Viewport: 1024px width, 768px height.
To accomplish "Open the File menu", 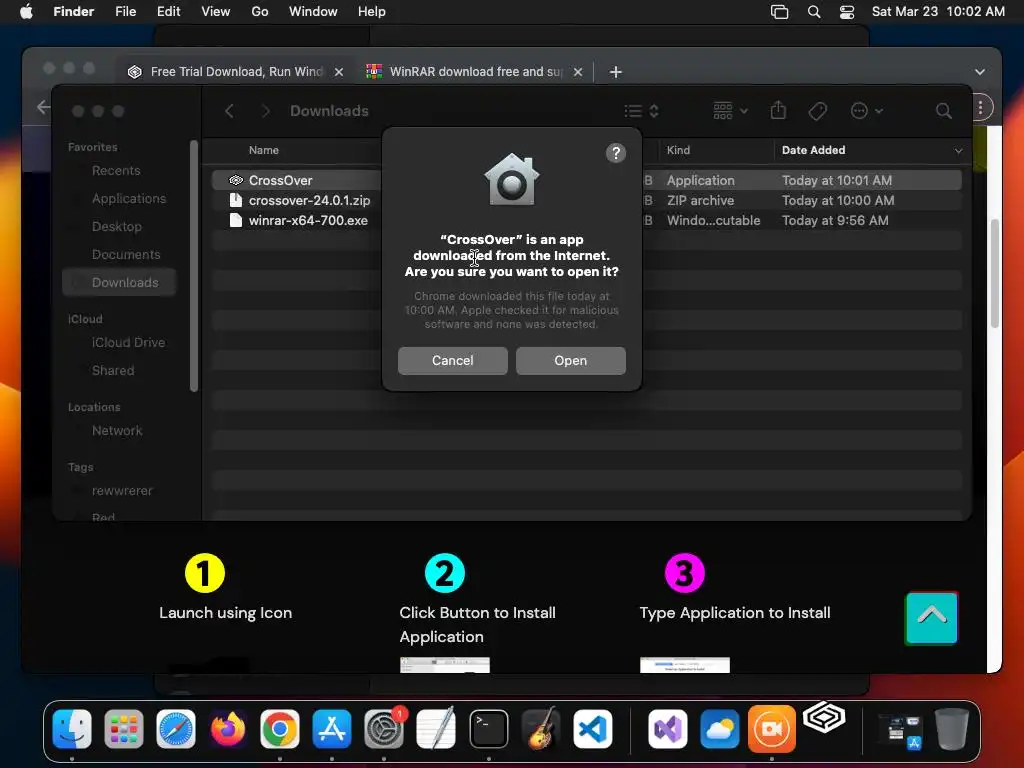I will (x=125, y=12).
